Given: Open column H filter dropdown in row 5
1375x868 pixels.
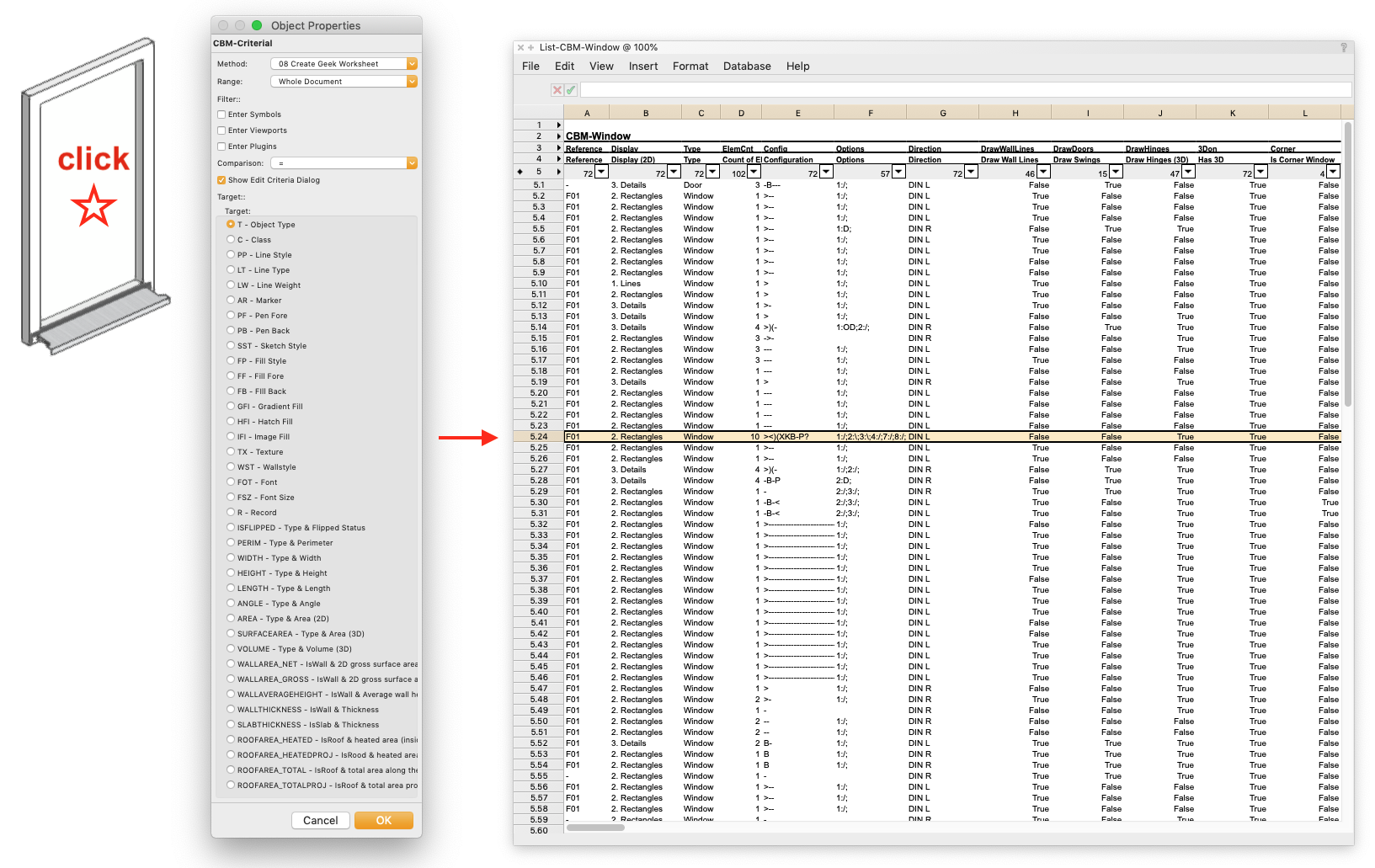Looking at the screenshot, I should [1043, 172].
